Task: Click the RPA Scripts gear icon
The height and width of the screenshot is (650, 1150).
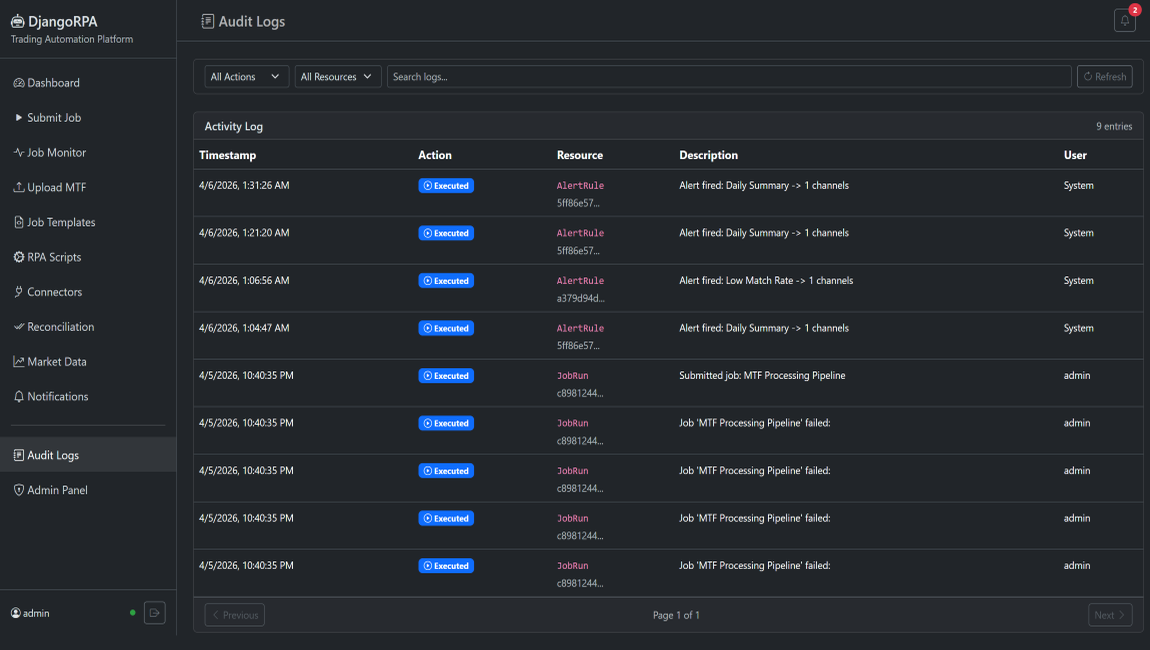Action: point(19,257)
